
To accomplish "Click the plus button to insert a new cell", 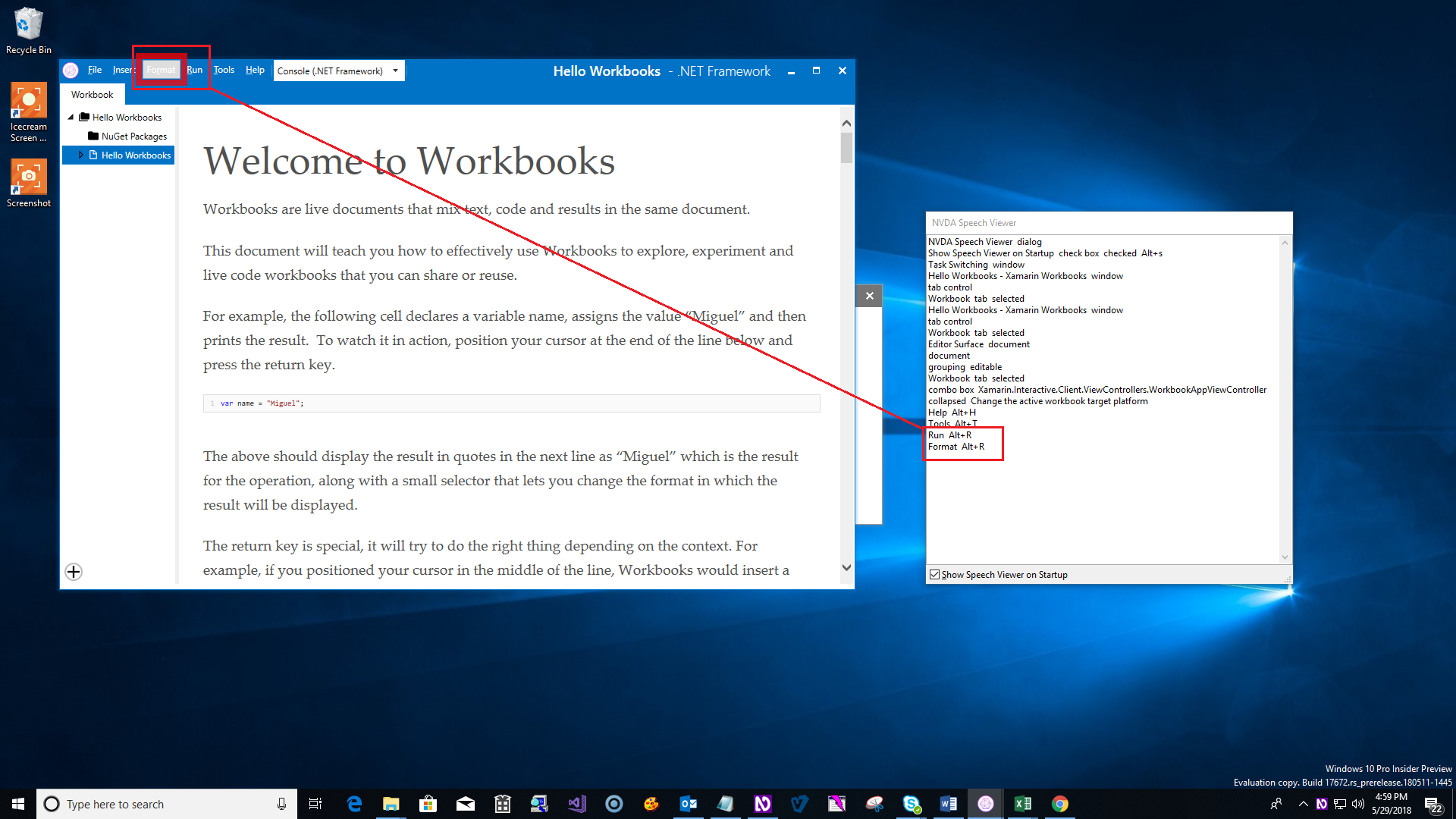I will [73, 572].
